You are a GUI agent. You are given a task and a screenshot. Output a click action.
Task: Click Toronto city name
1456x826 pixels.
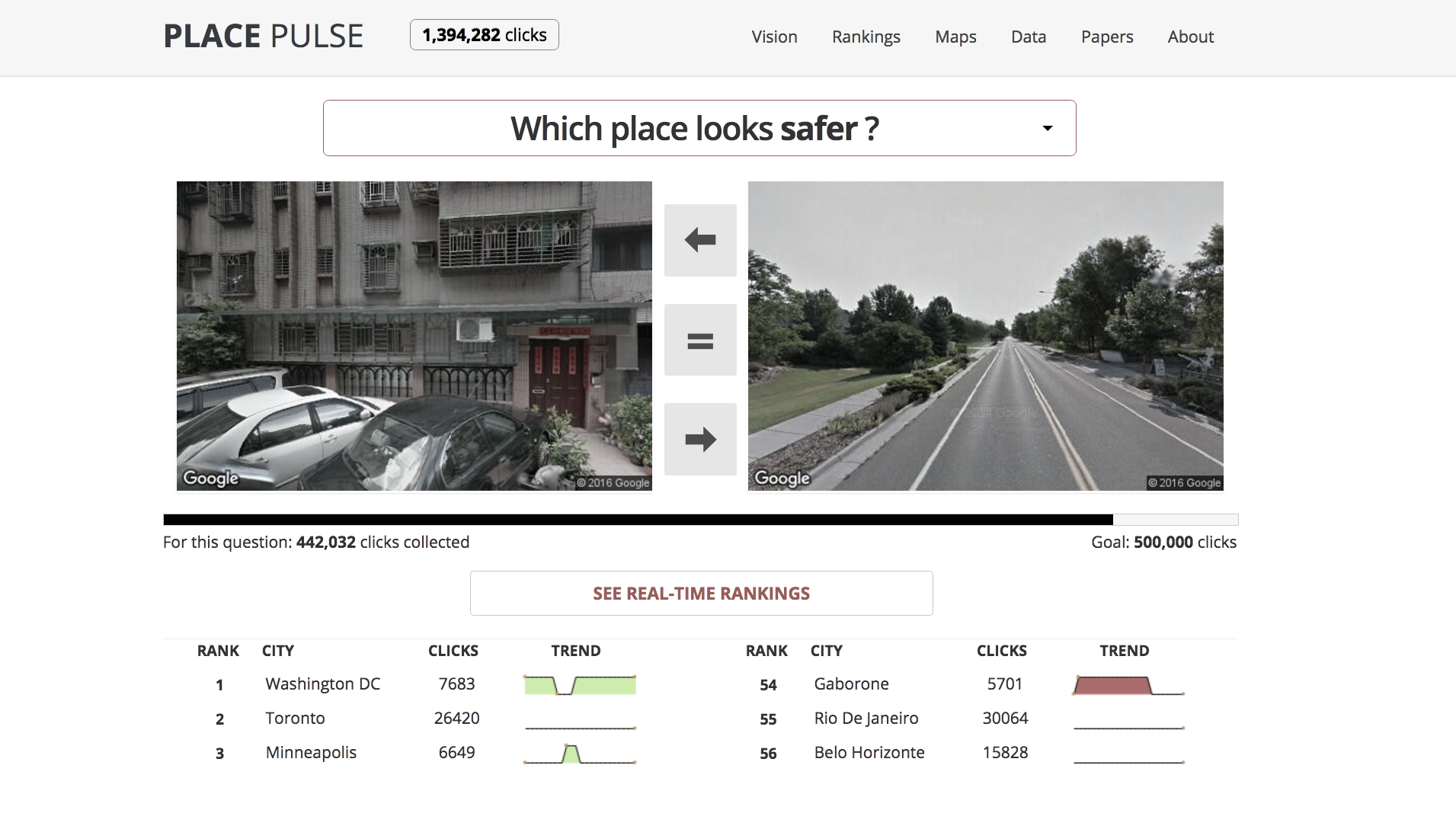pos(295,718)
